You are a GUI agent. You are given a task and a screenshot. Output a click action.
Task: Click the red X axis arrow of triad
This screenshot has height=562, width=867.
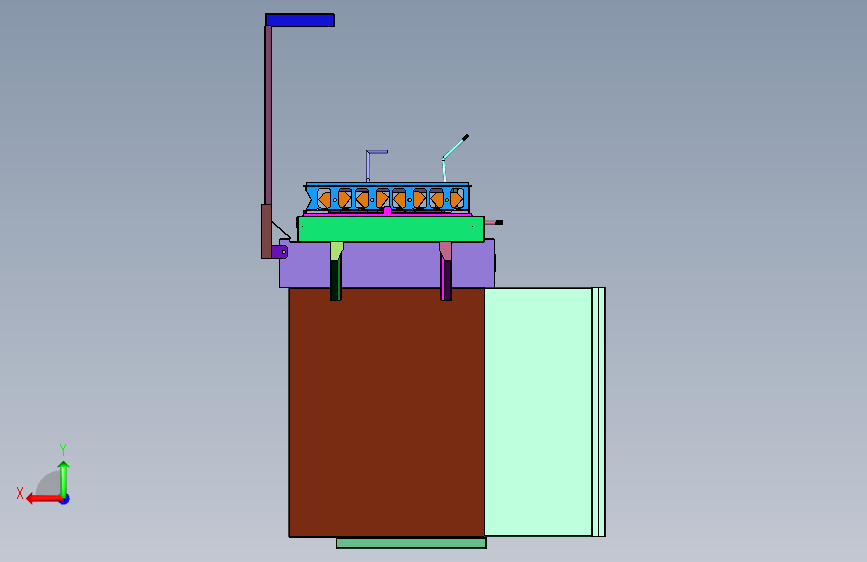pos(44,499)
